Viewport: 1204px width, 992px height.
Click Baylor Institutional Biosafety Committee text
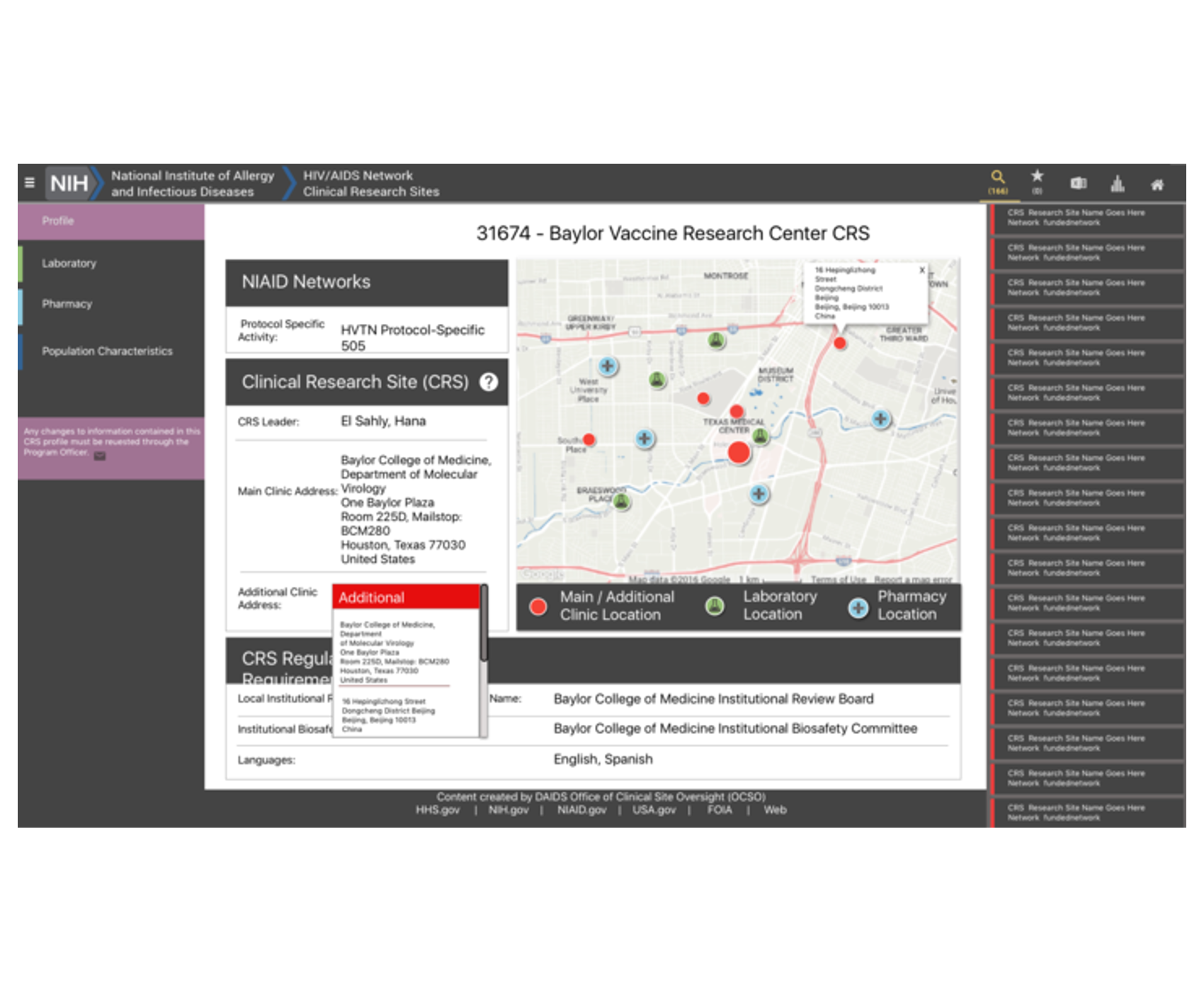[735, 729]
